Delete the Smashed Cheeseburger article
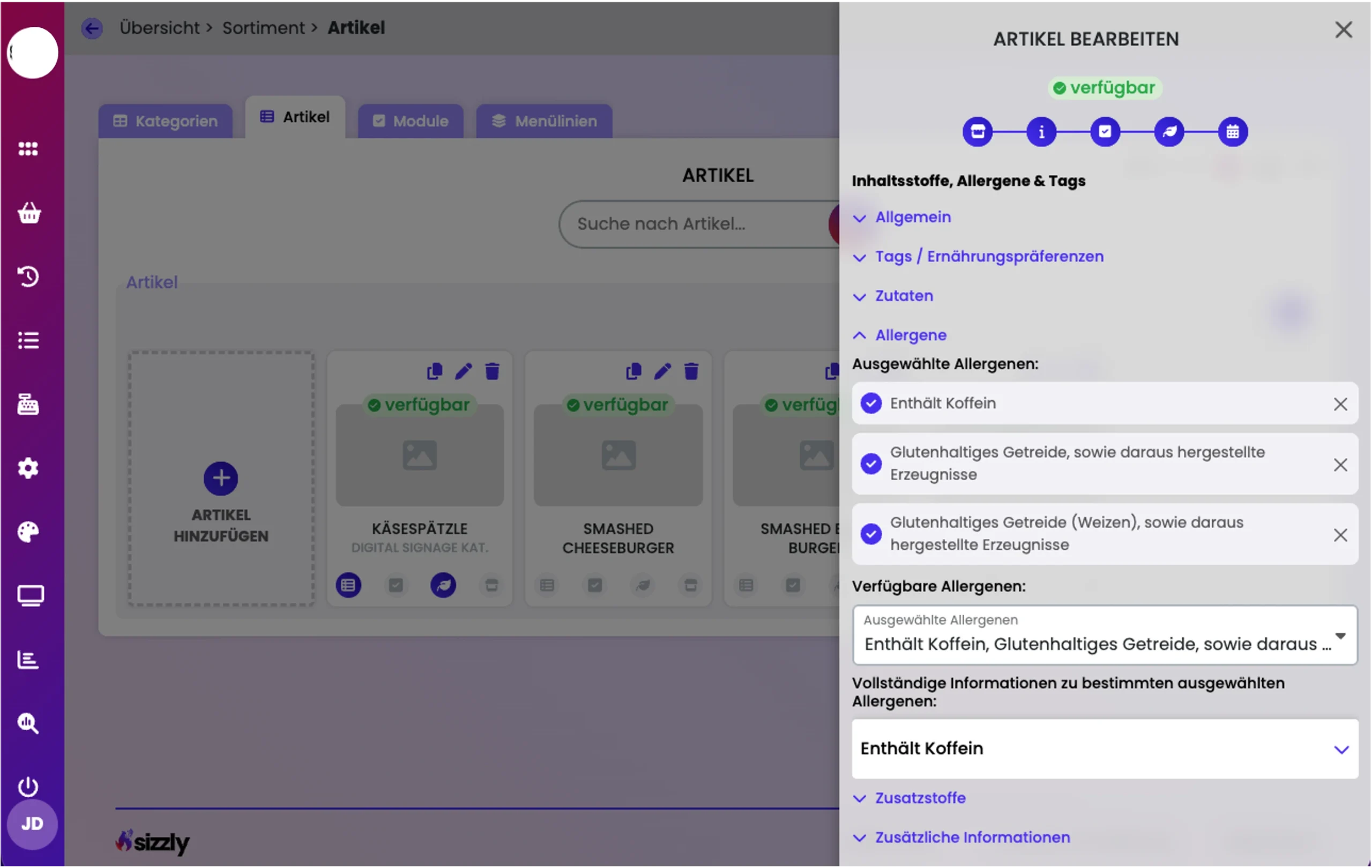The height and width of the screenshot is (868, 1372). pyautogui.click(x=691, y=371)
